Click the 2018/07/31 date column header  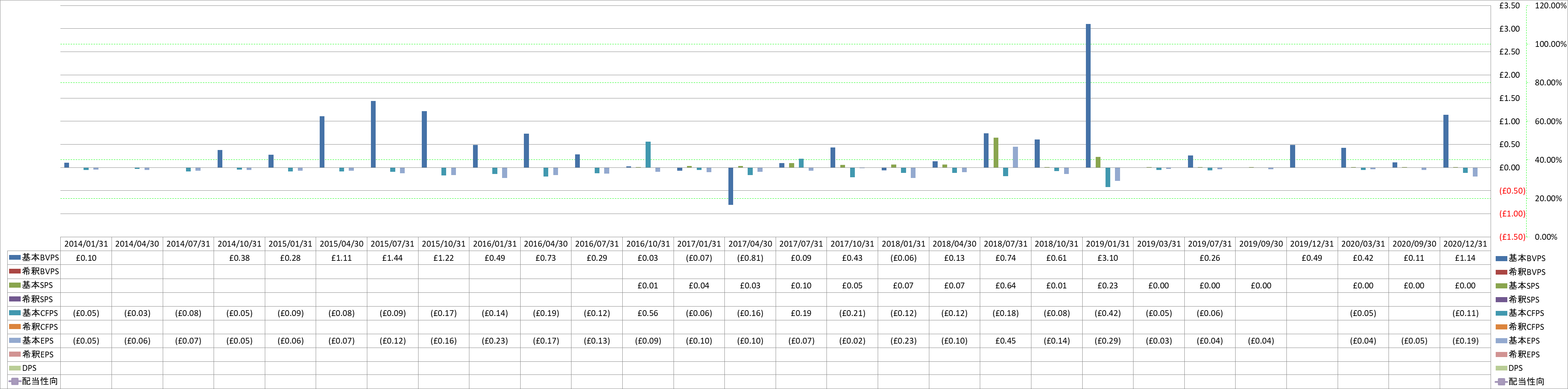click(x=1006, y=243)
